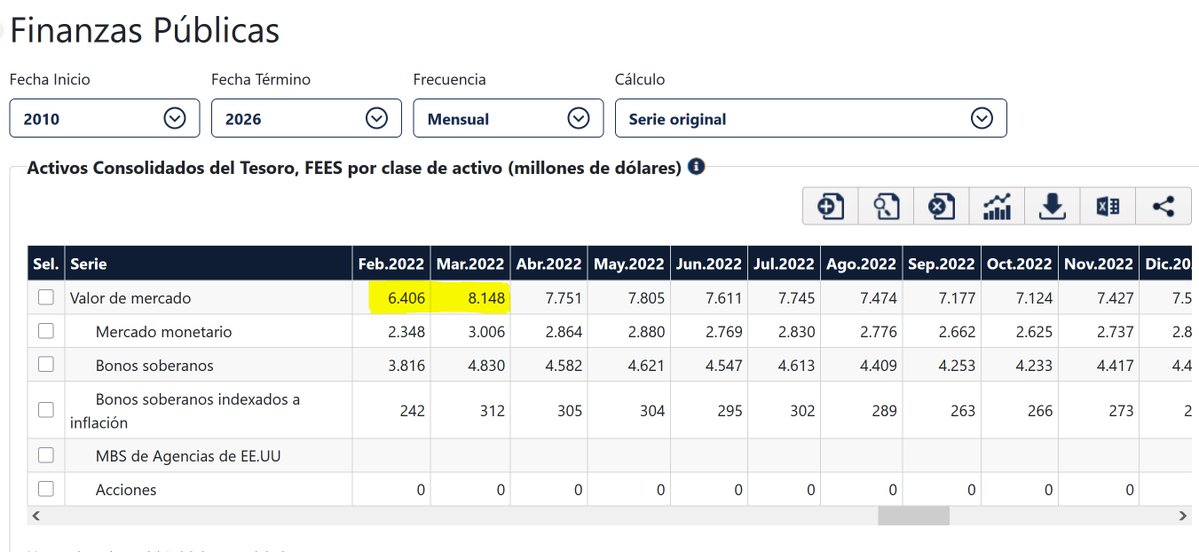This screenshot has height=552, width=1199.
Task: Click the Bonos soberanos series name
Action: (154, 365)
